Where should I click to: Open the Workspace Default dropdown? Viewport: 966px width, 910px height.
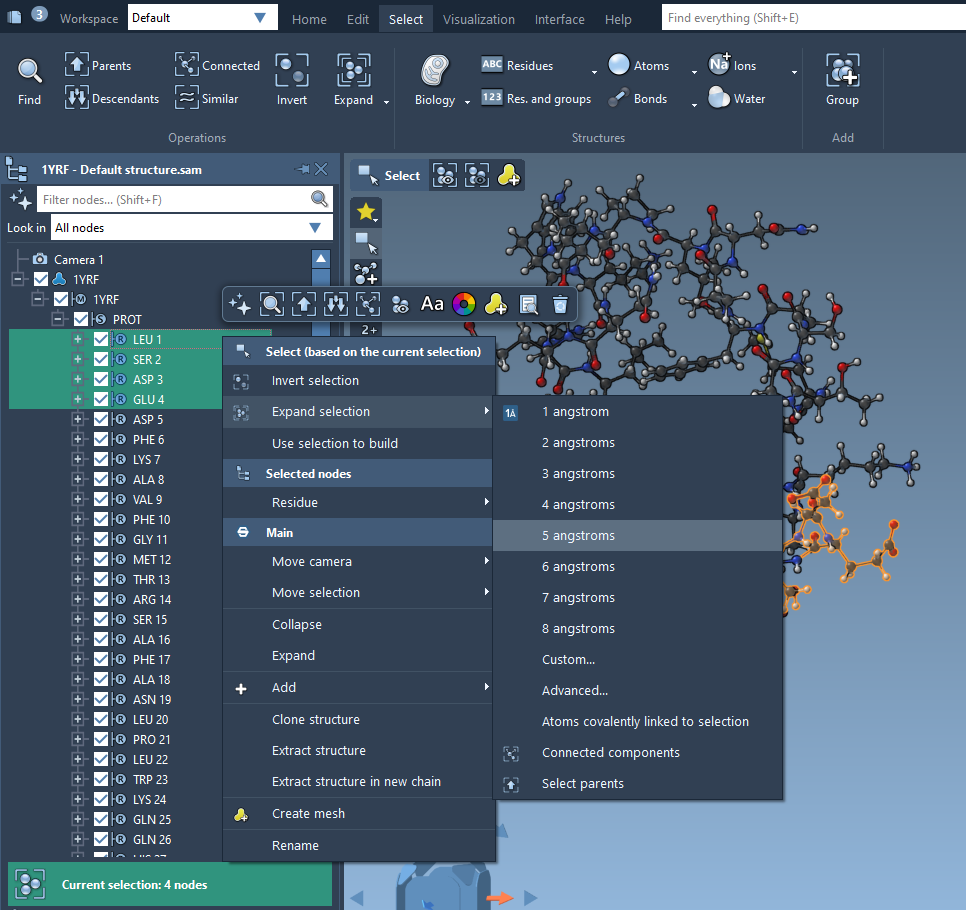tap(260, 18)
